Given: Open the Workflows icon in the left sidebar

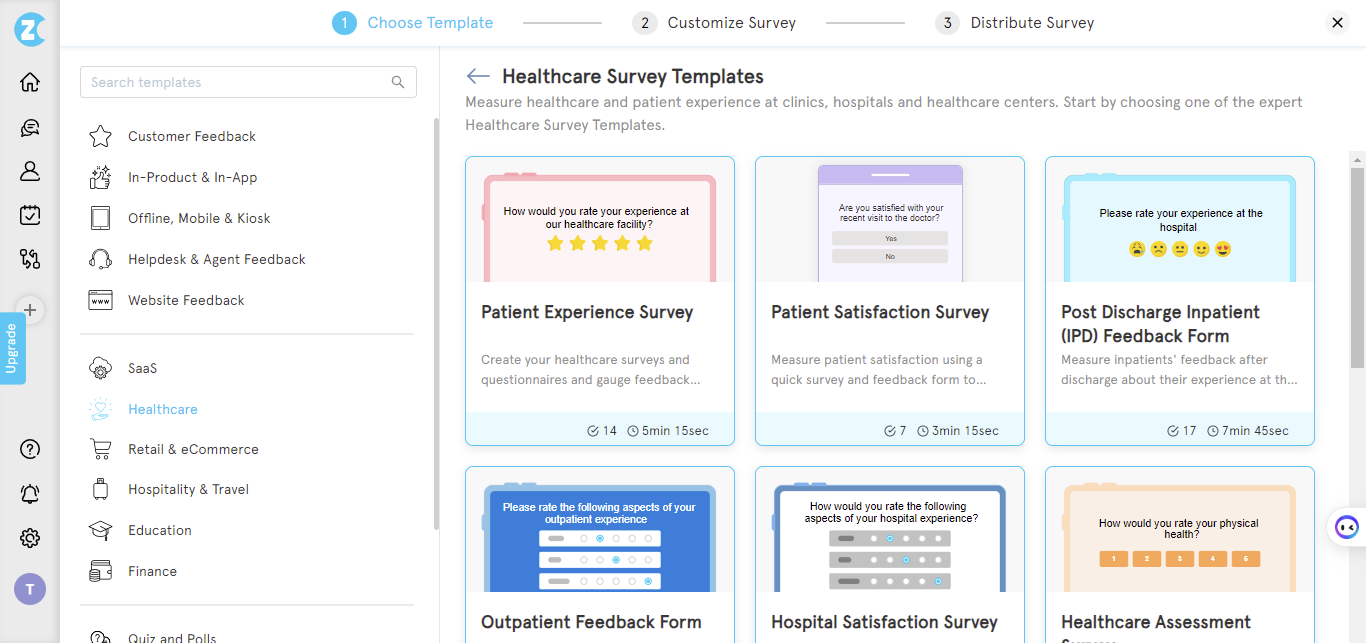Looking at the screenshot, I should (x=29, y=259).
